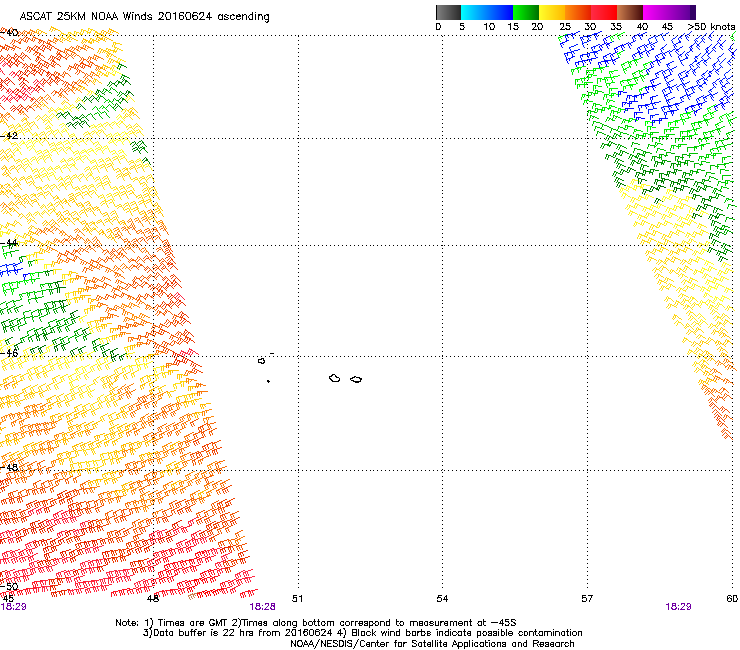This screenshot has width=740, height=650.
Task: Choose the orange 25–30 knots color swatch
Action: 578,12
